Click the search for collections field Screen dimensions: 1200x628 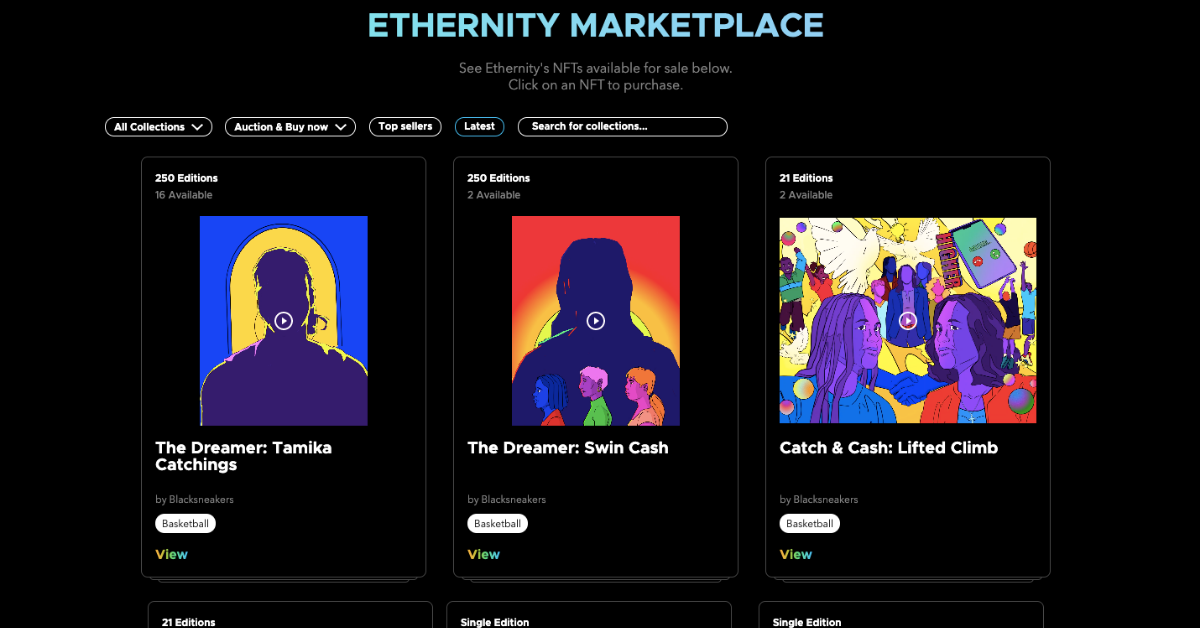(x=622, y=126)
